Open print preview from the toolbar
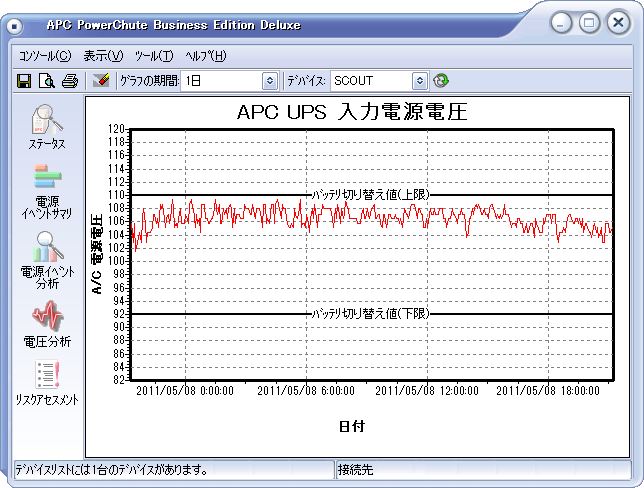The width and height of the screenshot is (644, 488). 47,81
